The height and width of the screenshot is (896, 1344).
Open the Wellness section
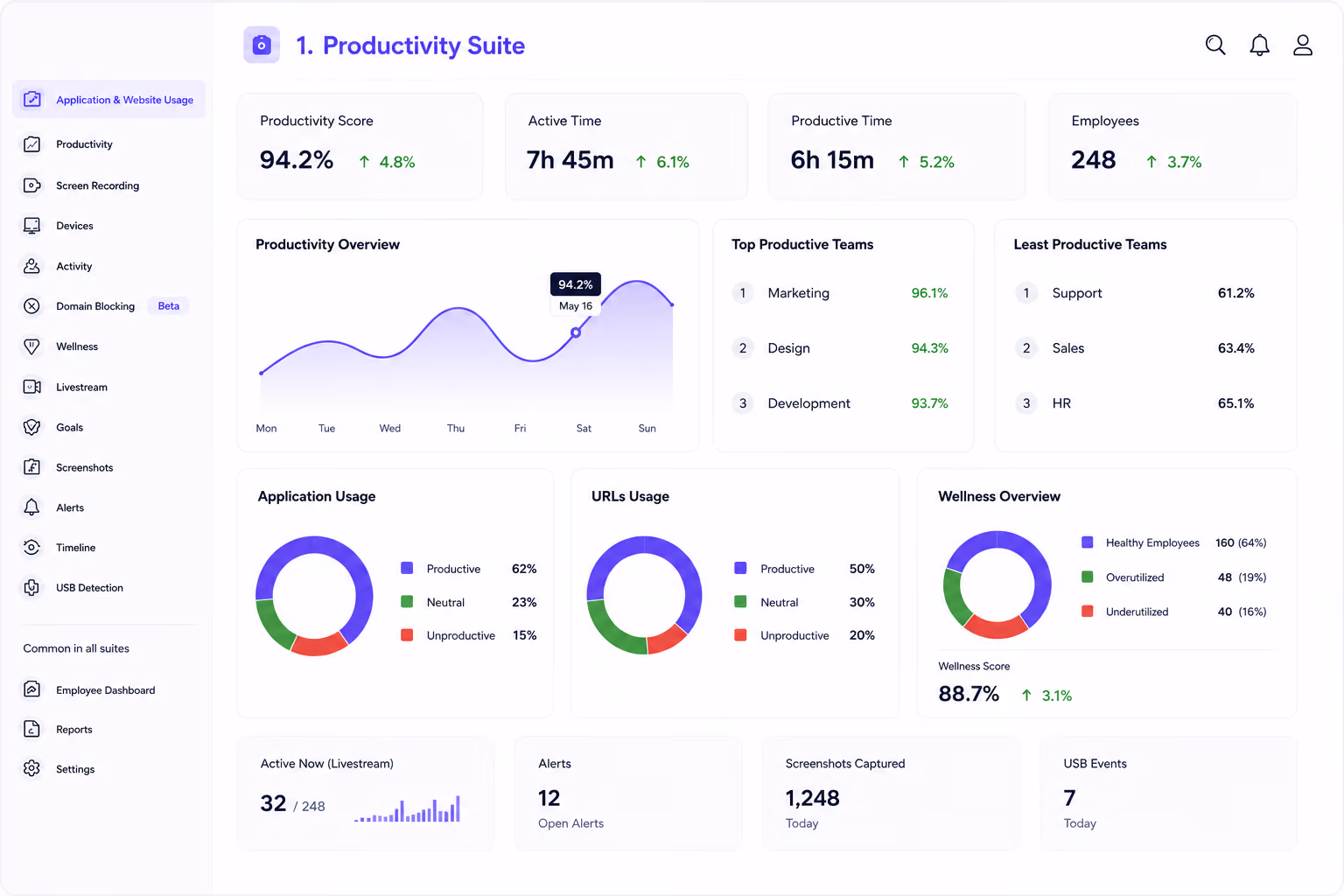(x=77, y=346)
